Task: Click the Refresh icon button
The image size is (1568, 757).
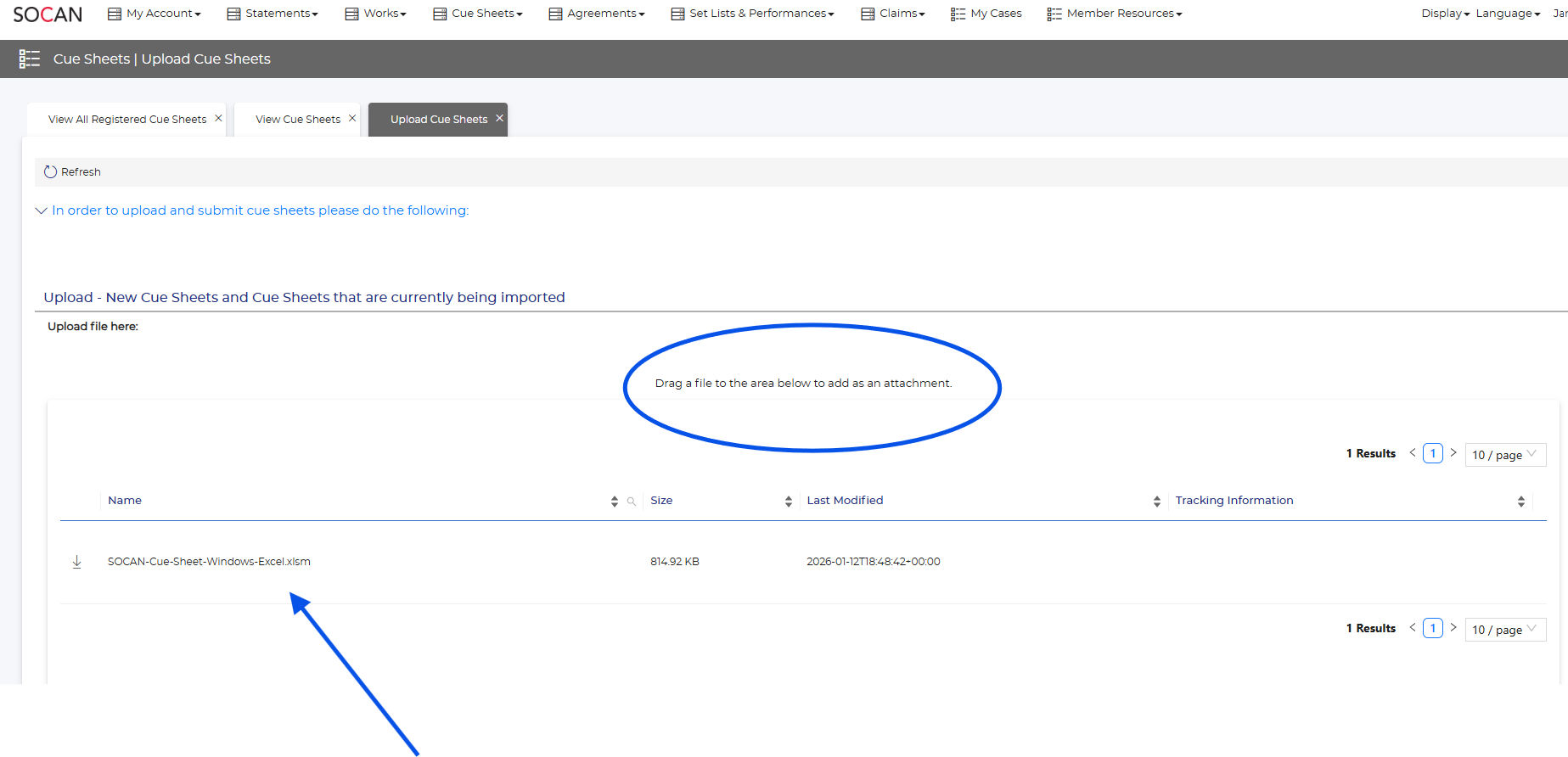Action: click(51, 172)
